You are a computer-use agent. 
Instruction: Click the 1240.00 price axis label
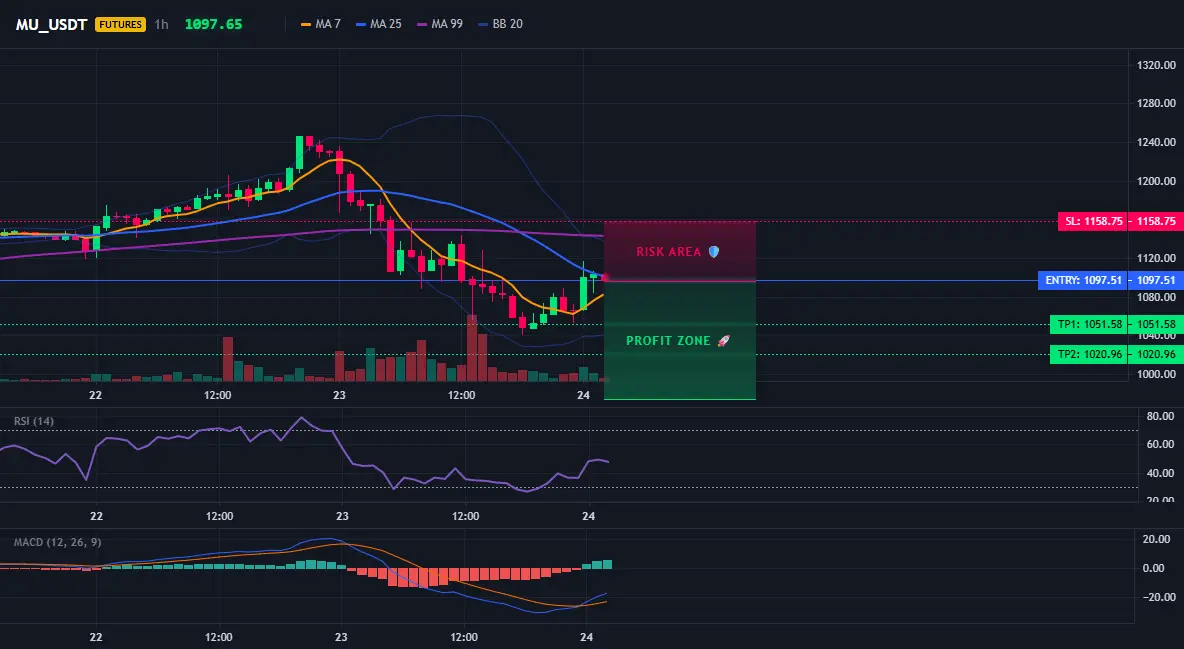(x=1156, y=142)
